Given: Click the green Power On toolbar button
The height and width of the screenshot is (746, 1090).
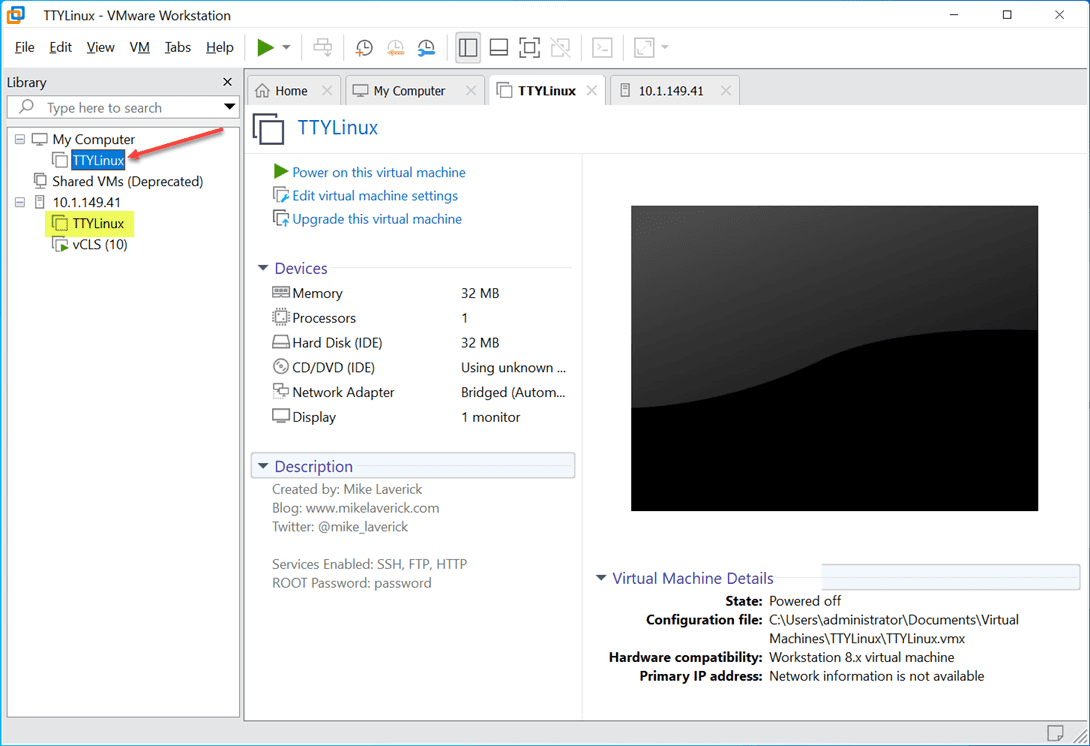Looking at the screenshot, I should [x=265, y=47].
